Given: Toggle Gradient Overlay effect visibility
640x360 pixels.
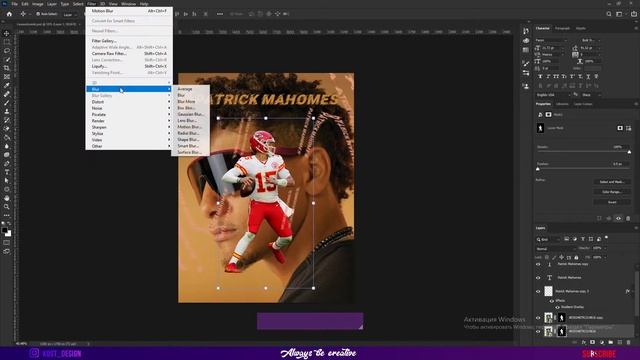Looking at the screenshot, I should click(558, 307).
